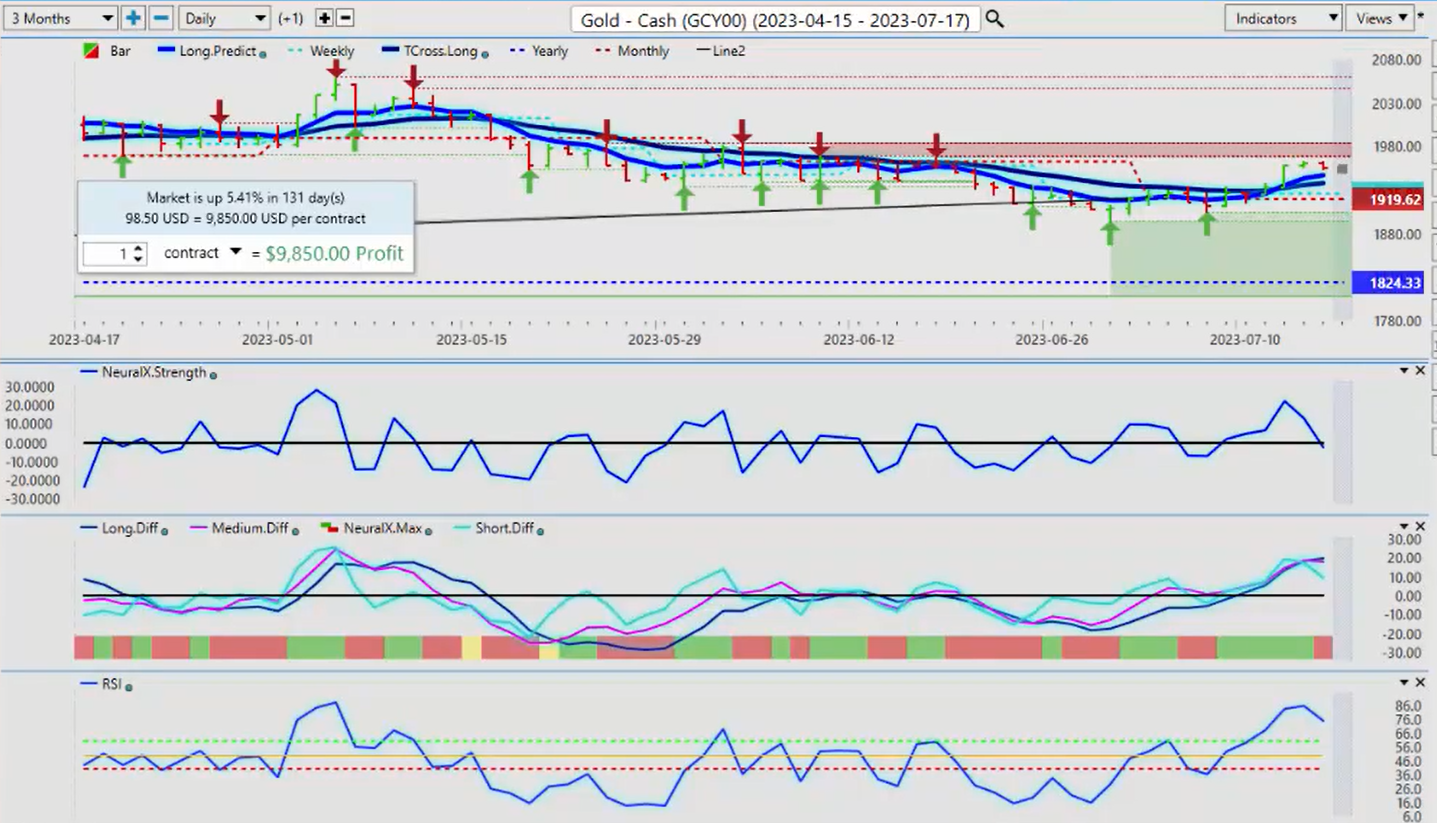The height and width of the screenshot is (823, 1437).
Task: Click the 1824.33 yearly price label
Action: point(1387,283)
